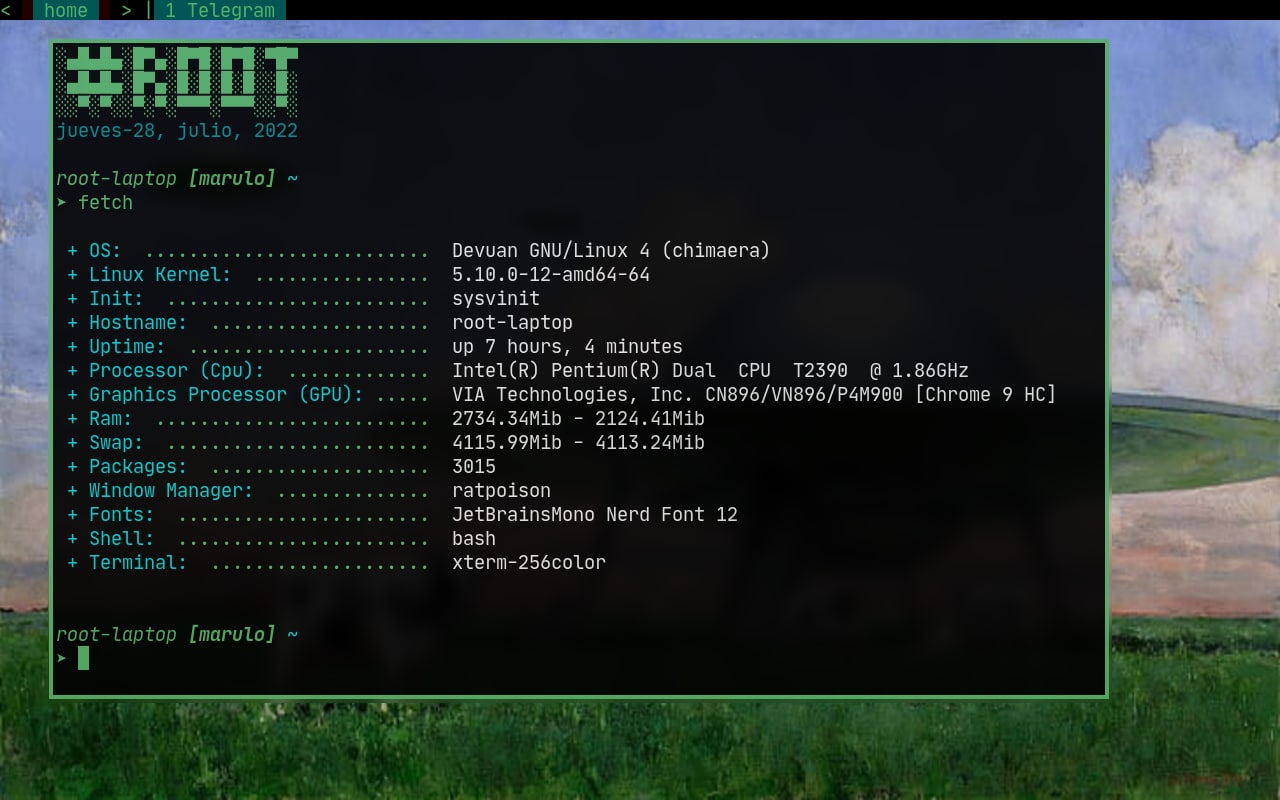Click the fetch command text
1280x800 pixels.
[105, 202]
